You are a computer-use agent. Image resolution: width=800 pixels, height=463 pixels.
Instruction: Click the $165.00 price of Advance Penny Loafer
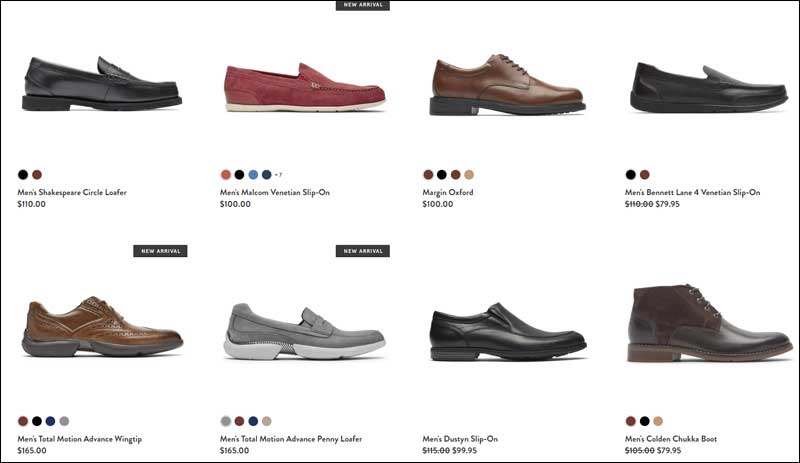pyautogui.click(x=234, y=451)
